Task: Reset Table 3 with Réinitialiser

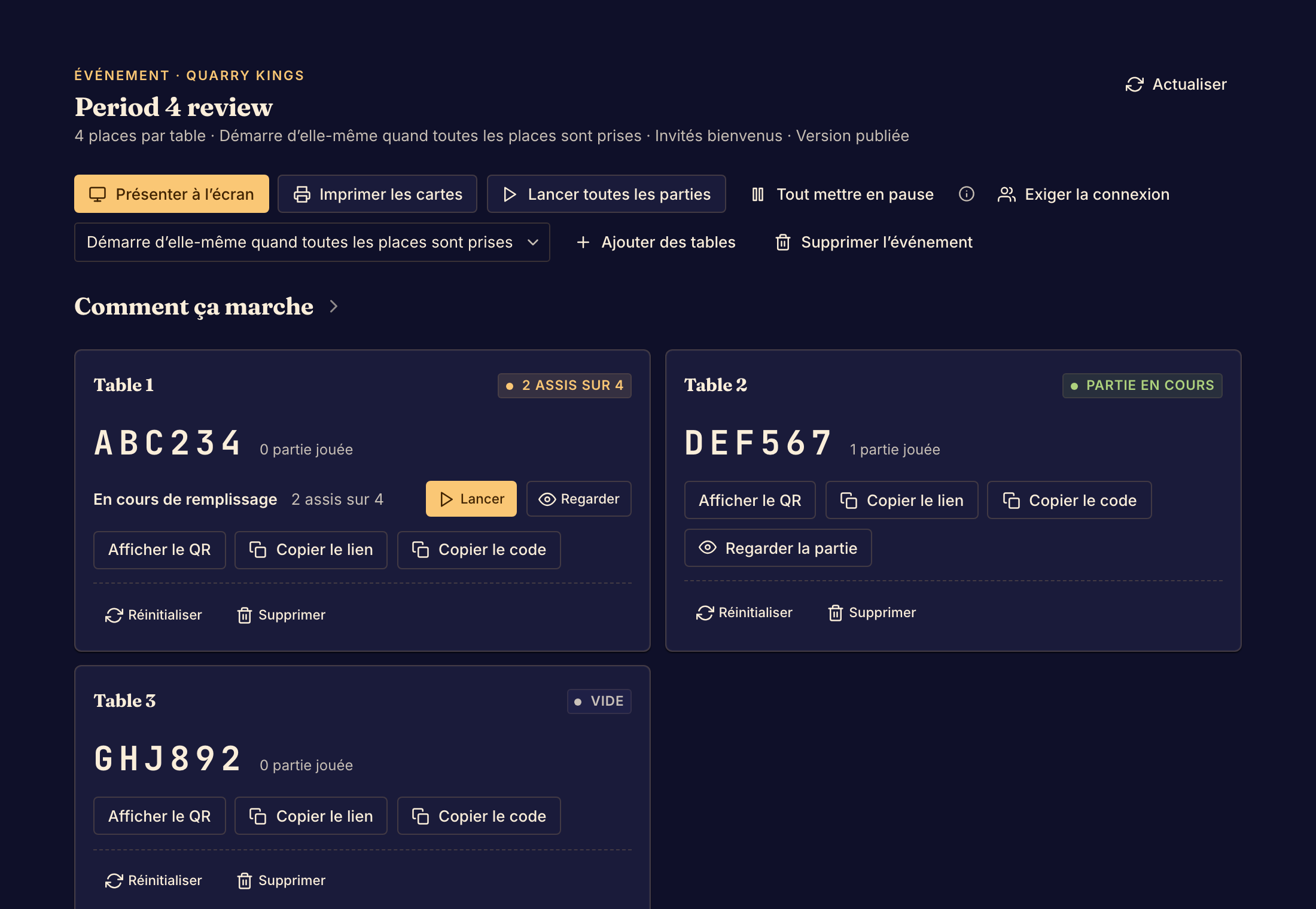Action: click(154, 880)
